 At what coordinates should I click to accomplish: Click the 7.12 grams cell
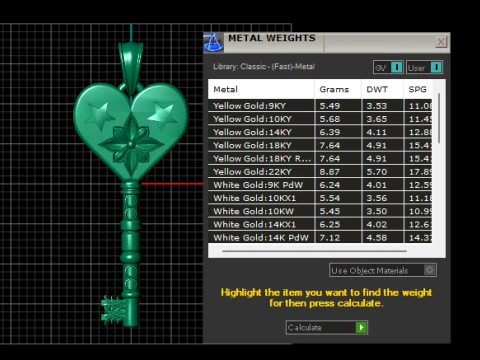pos(338,237)
